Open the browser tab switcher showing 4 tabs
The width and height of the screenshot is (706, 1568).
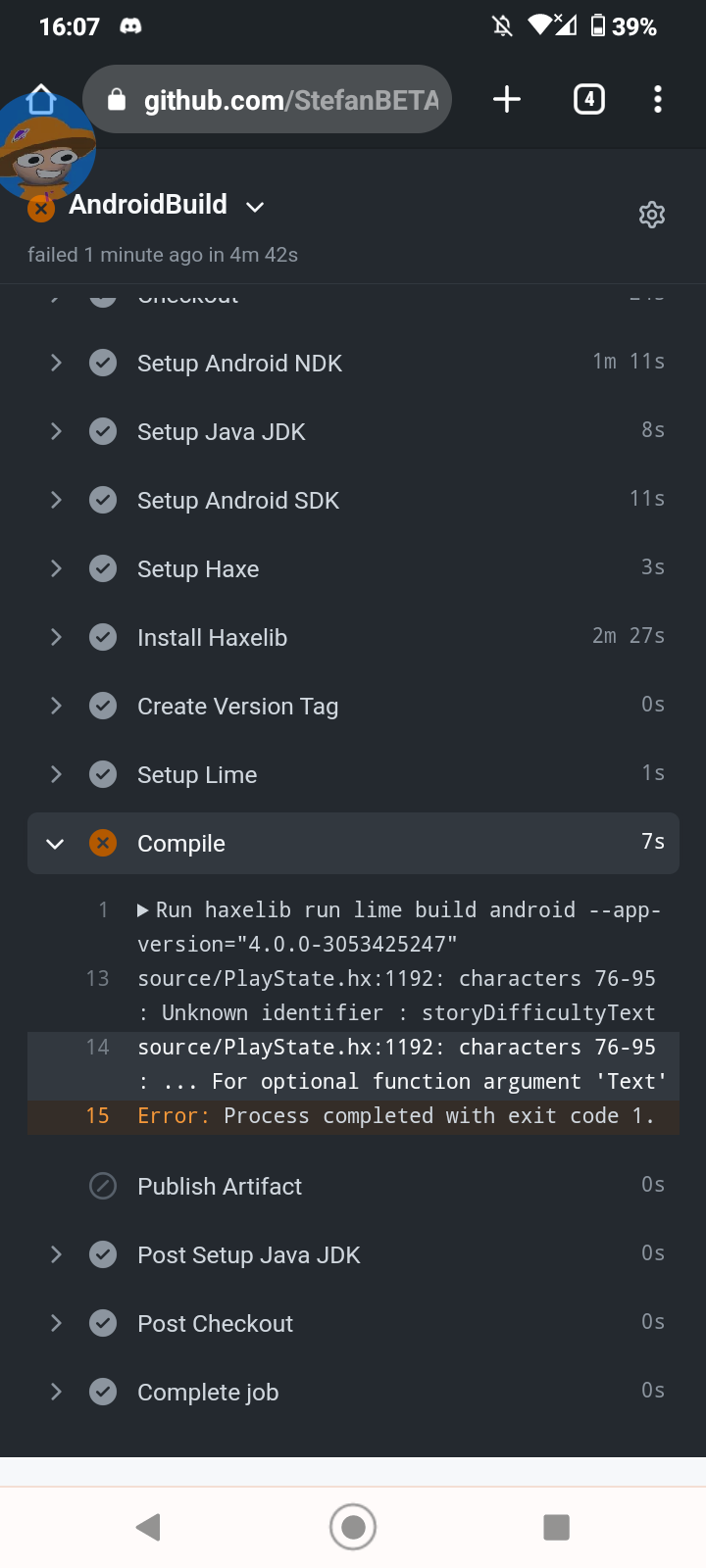point(588,98)
